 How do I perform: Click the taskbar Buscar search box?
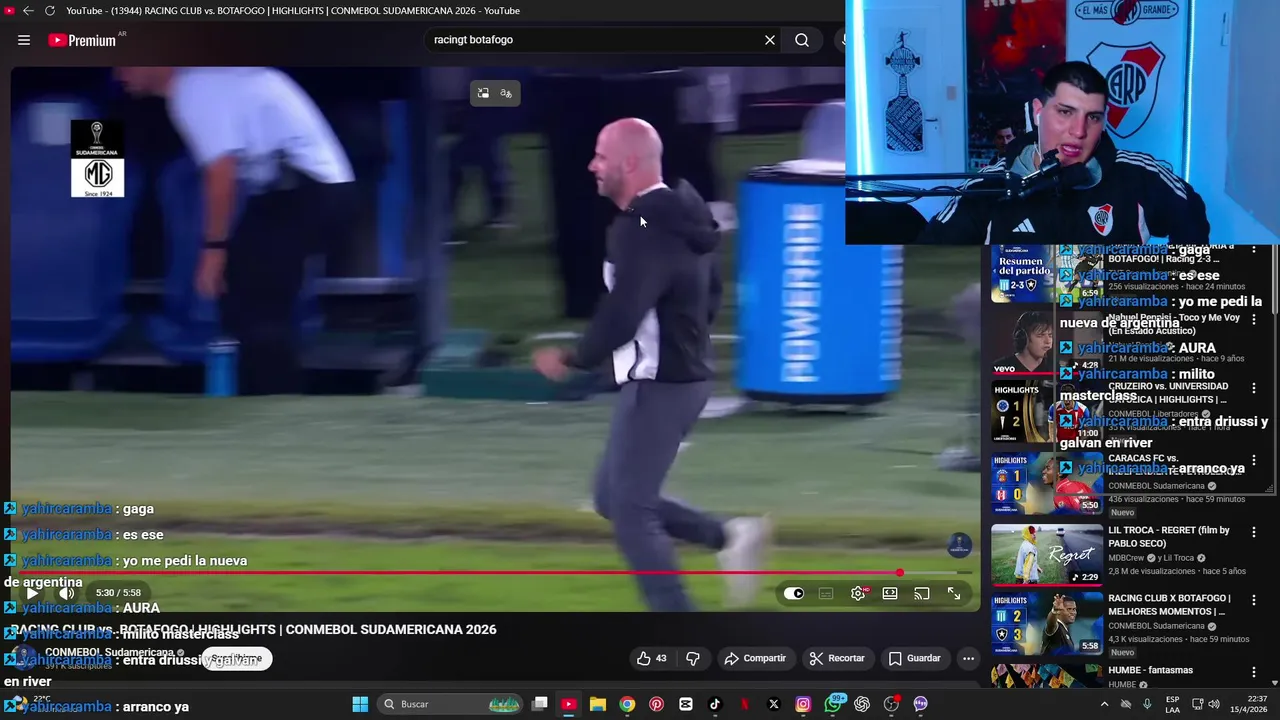pos(452,704)
